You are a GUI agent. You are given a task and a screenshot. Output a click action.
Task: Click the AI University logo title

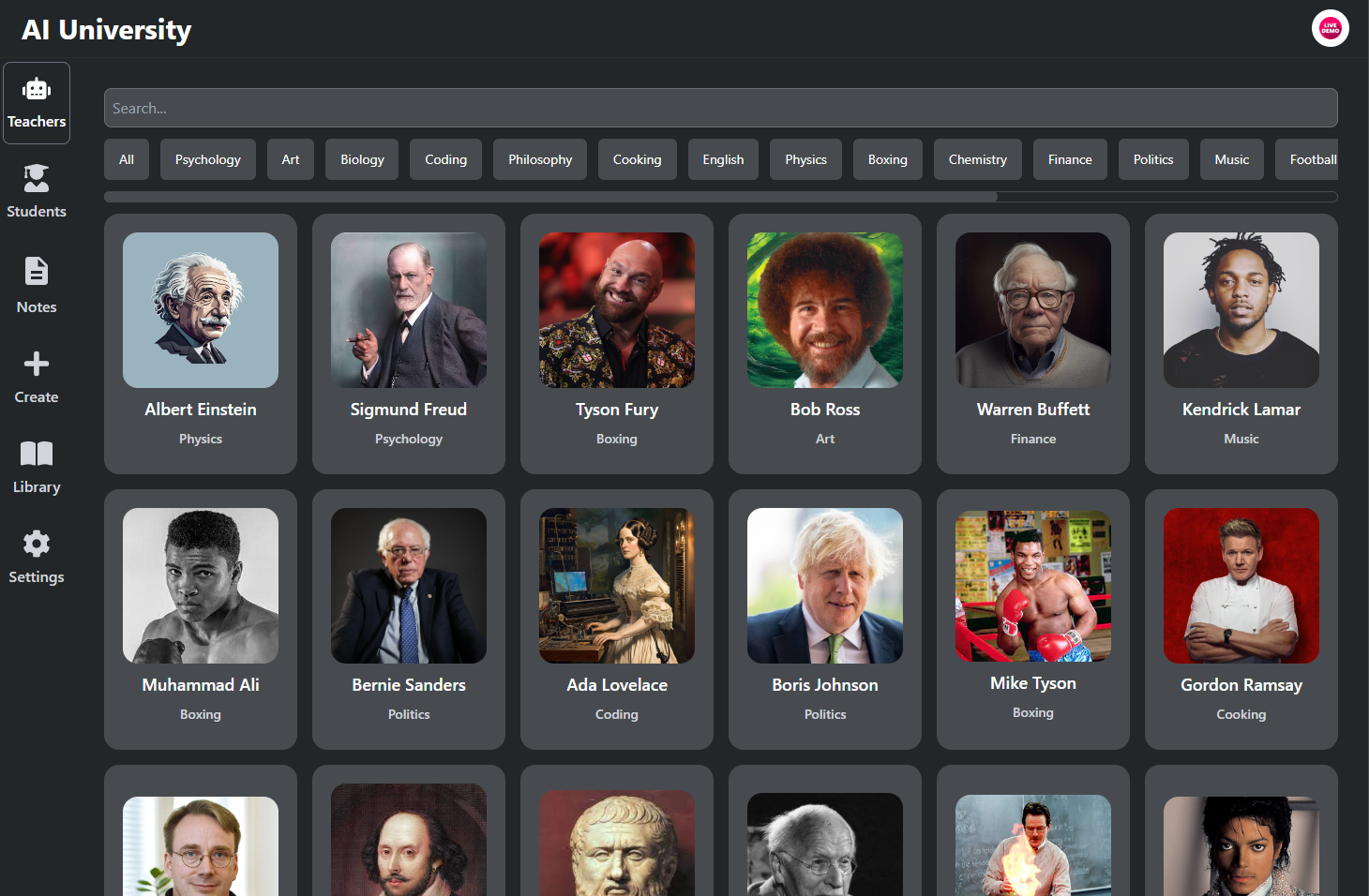click(x=107, y=30)
